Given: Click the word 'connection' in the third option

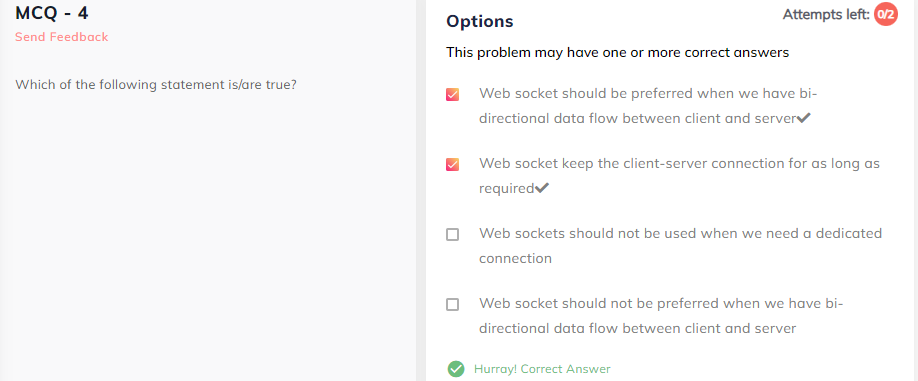Looking at the screenshot, I should [515, 258].
